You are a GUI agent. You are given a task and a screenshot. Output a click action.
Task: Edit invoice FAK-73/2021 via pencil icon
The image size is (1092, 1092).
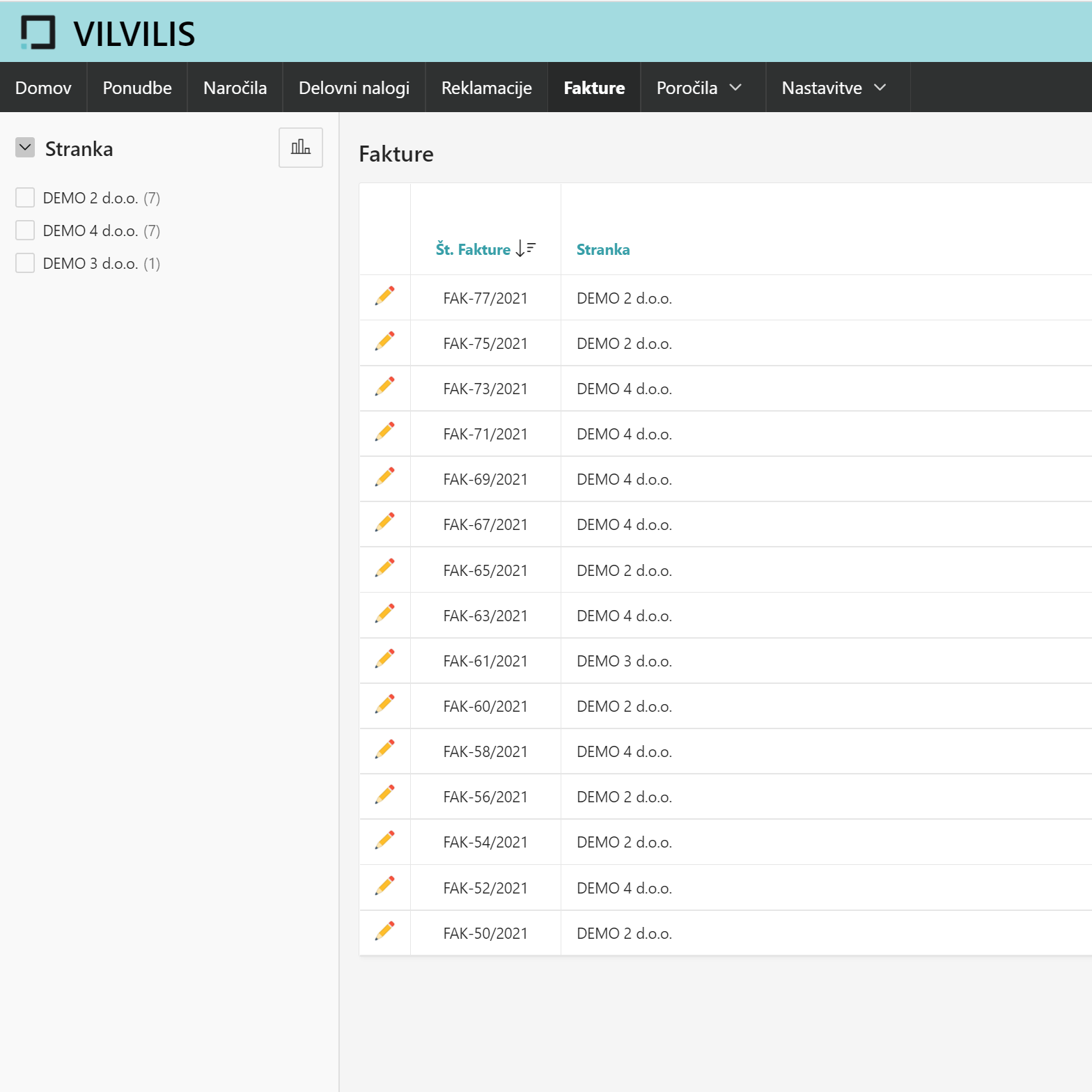(x=384, y=387)
